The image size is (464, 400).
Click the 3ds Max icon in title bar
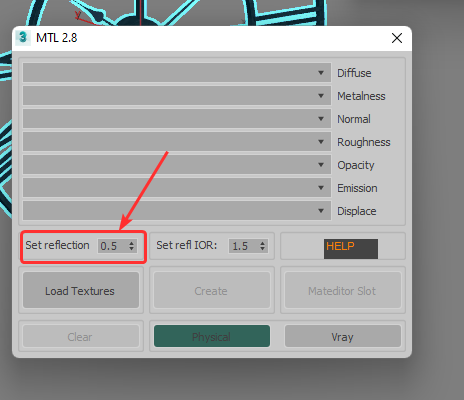tap(23, 38)
